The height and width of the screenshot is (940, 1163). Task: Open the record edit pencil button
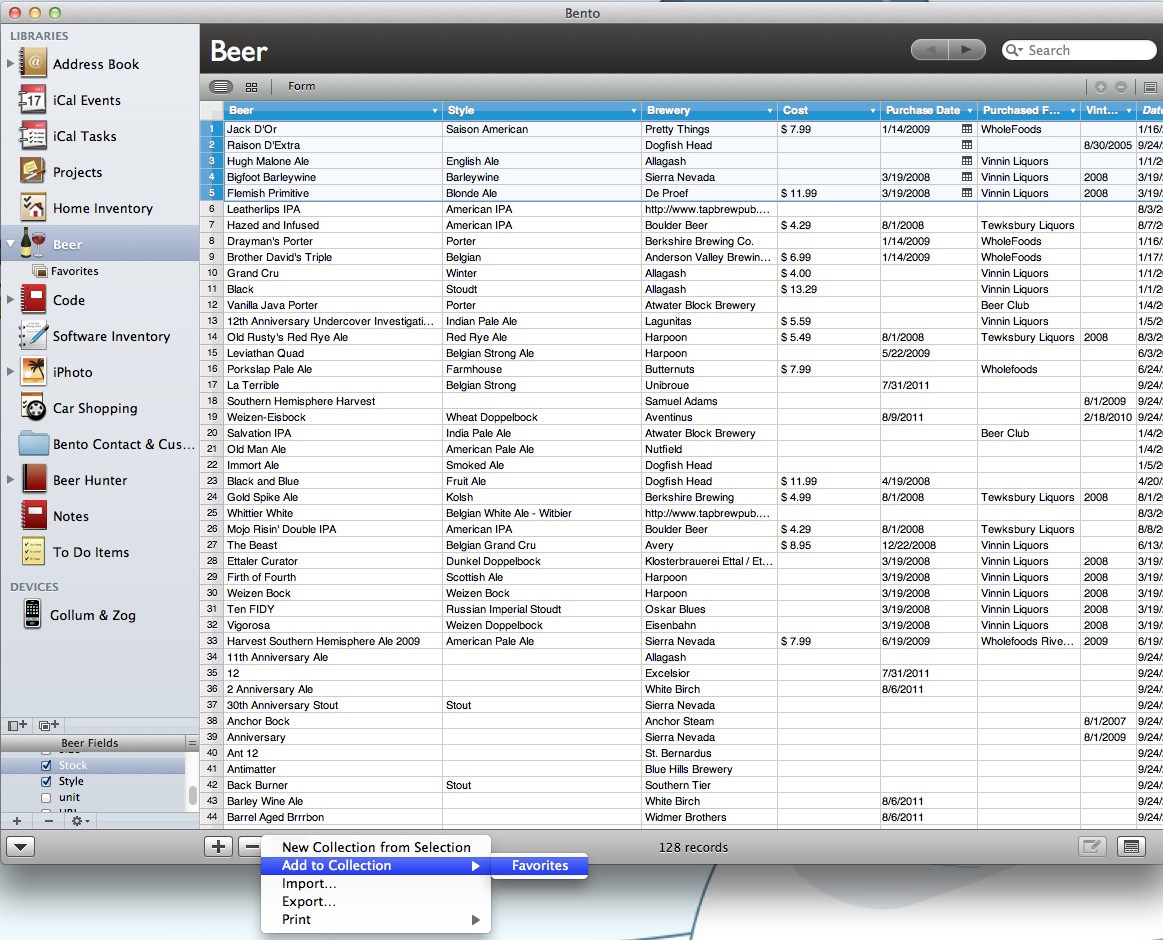coord(1092,847)
